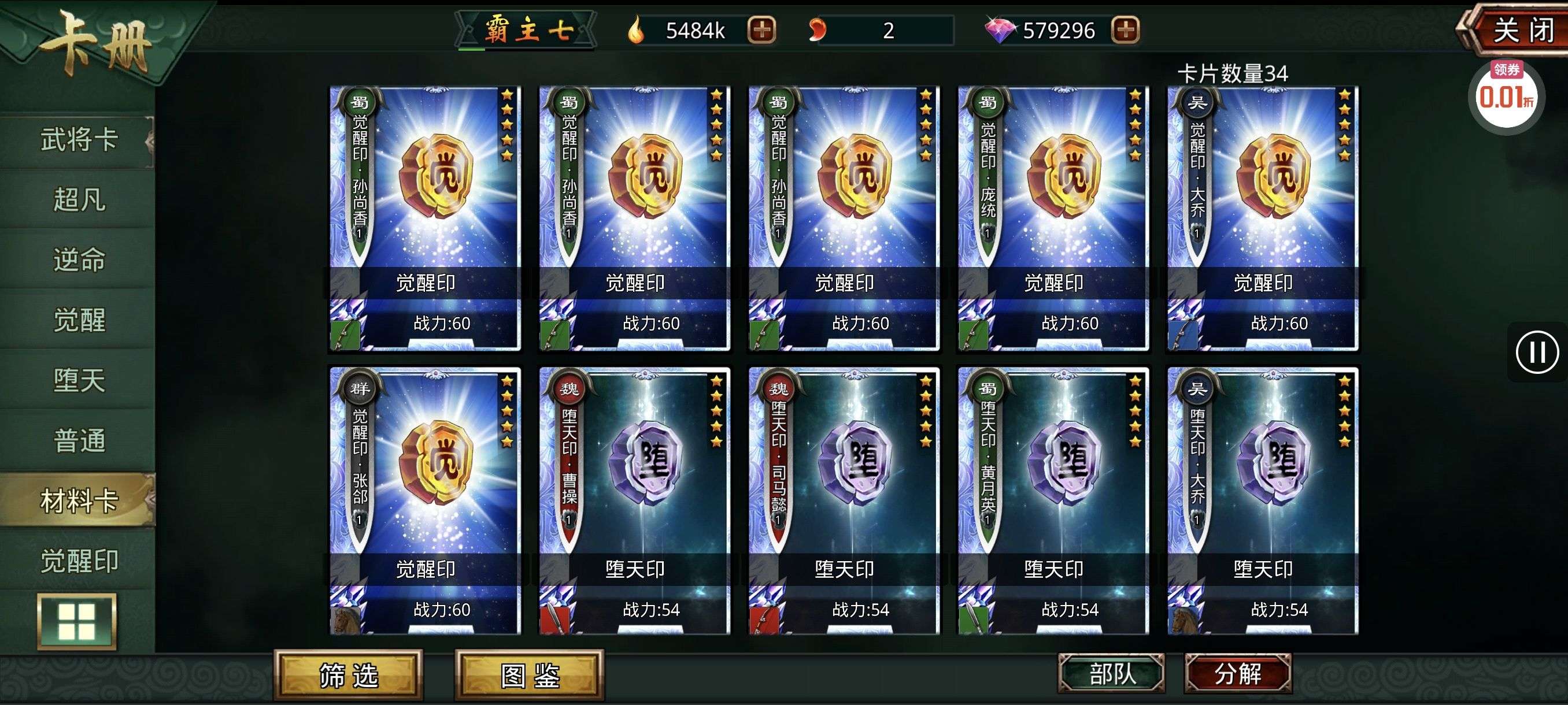1568x705 pixels.
Task: Choose the 觉醒印 张郃 card
Action: [425, 501]
